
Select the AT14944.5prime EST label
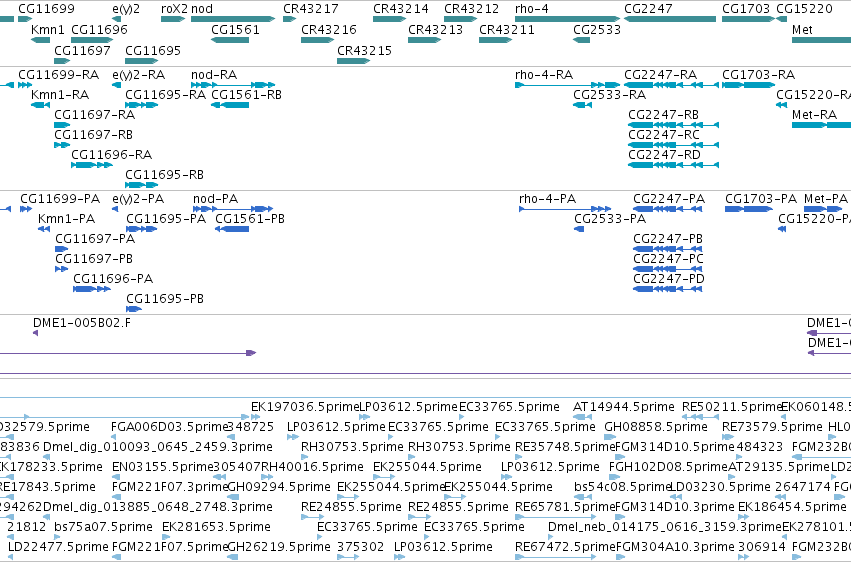click(624, 406)
